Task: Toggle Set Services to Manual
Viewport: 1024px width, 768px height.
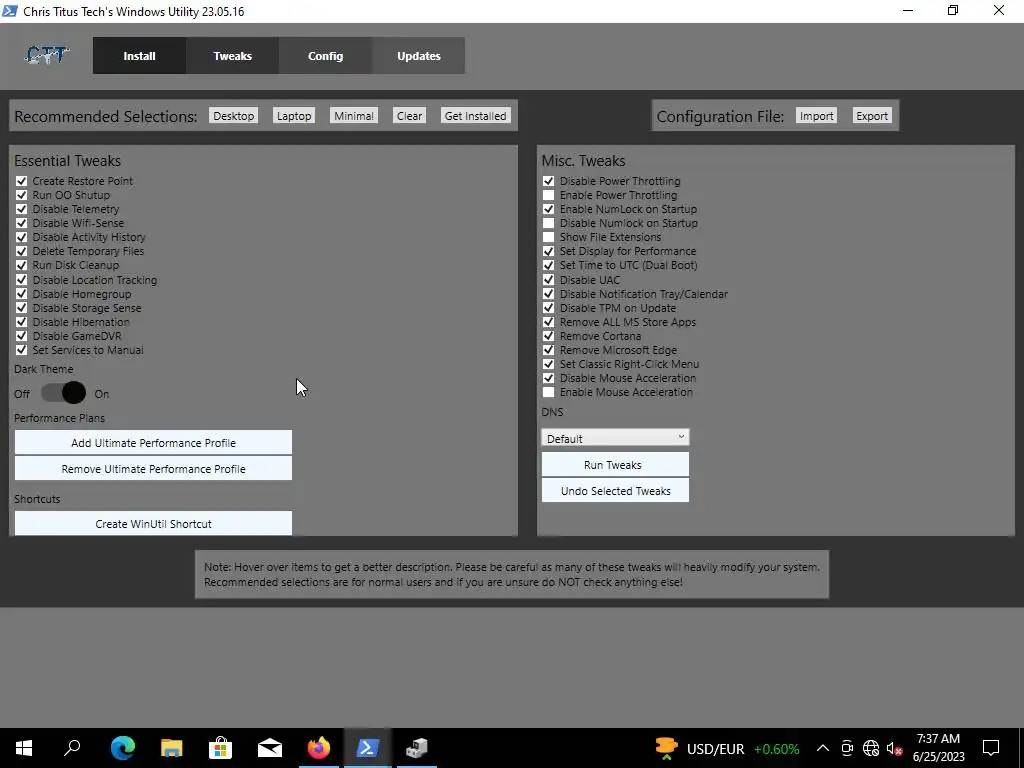Action: coord(22,350)
